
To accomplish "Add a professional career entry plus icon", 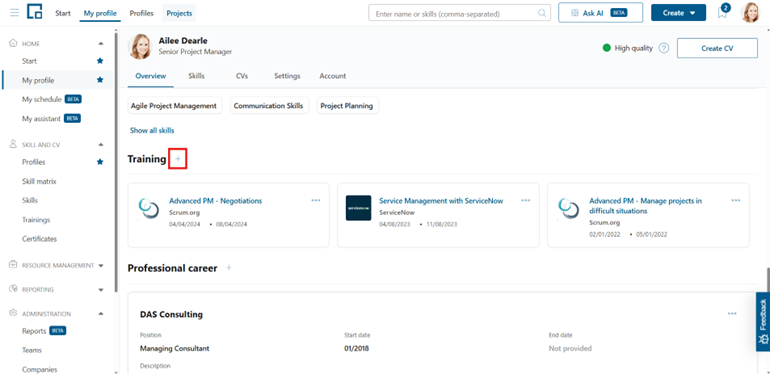I will (x=228, y=268).
